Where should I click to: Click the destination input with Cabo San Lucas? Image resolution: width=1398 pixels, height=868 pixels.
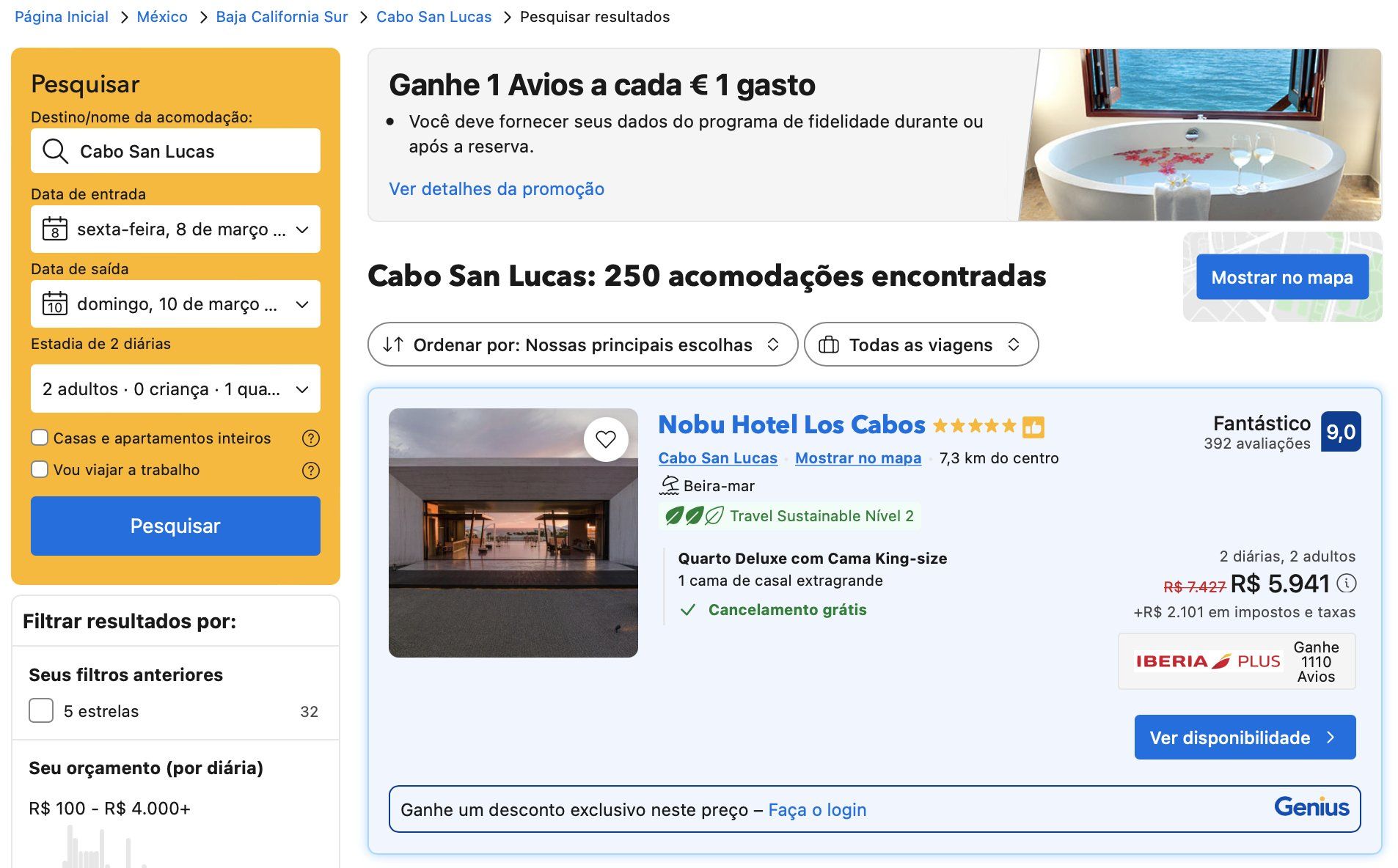click(x=175, y=151)
